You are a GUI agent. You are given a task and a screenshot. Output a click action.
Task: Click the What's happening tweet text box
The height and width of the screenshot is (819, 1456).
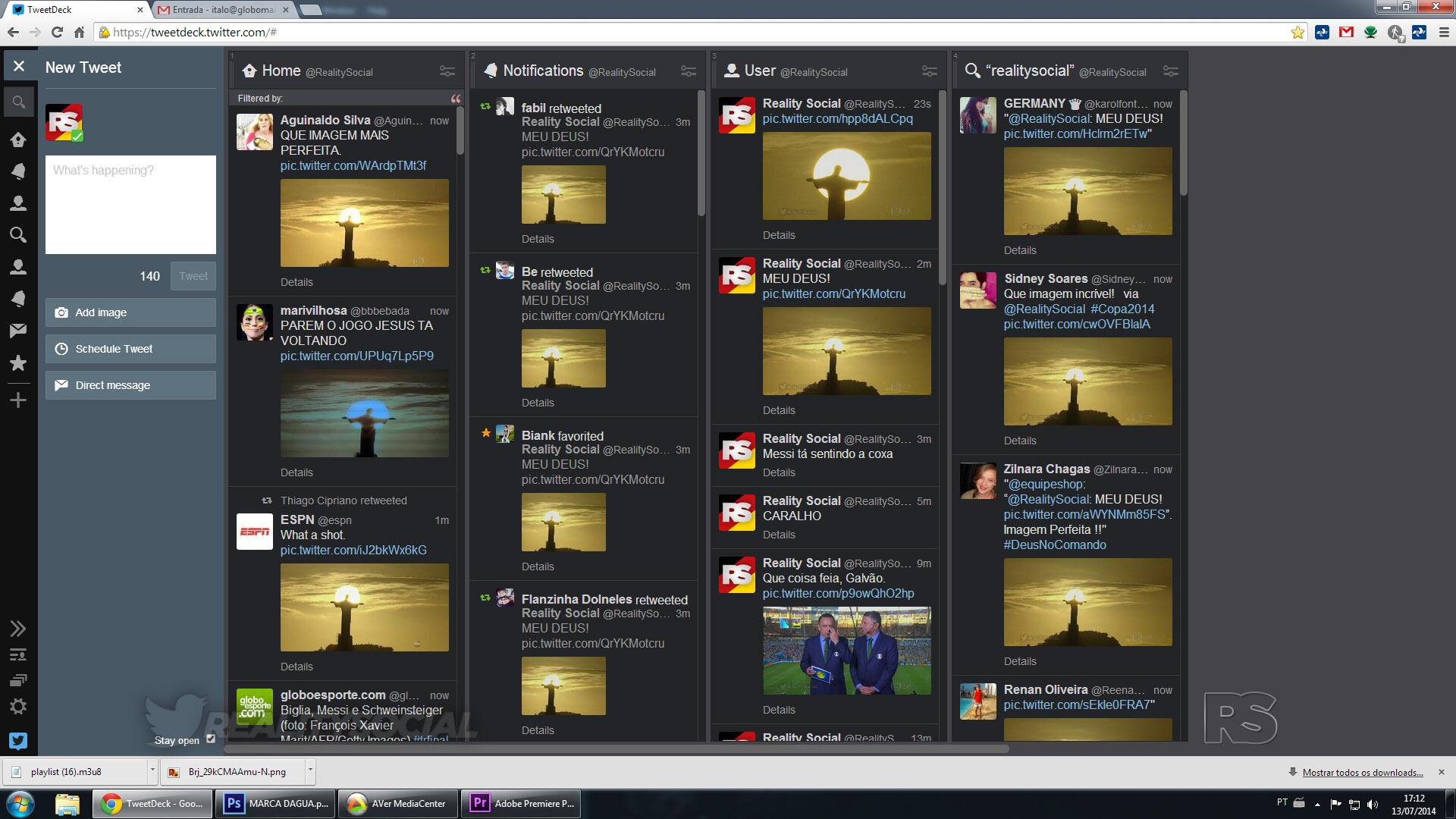[x=130, y=205]
